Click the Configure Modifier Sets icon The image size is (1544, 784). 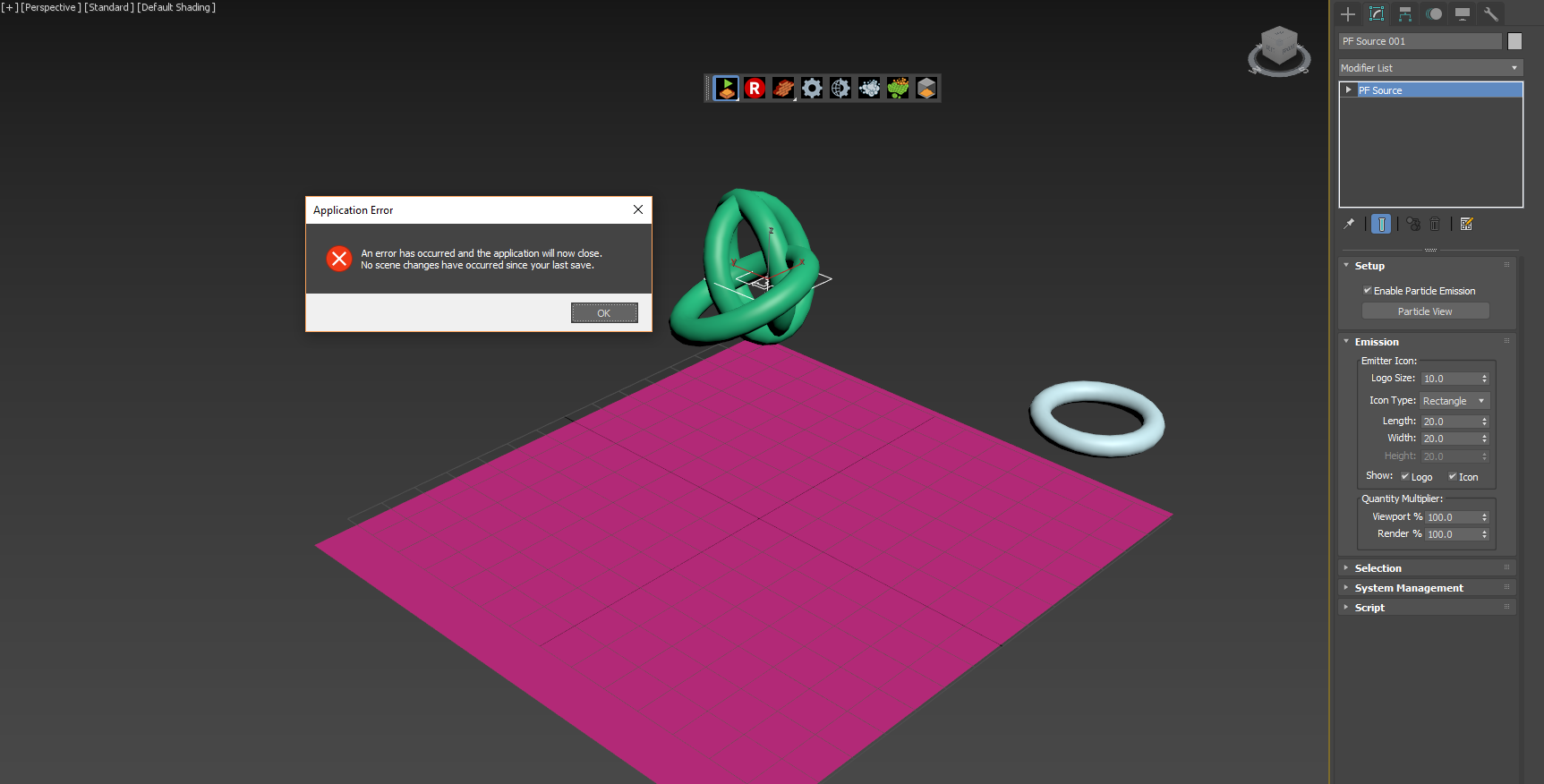pos(1466,225)
